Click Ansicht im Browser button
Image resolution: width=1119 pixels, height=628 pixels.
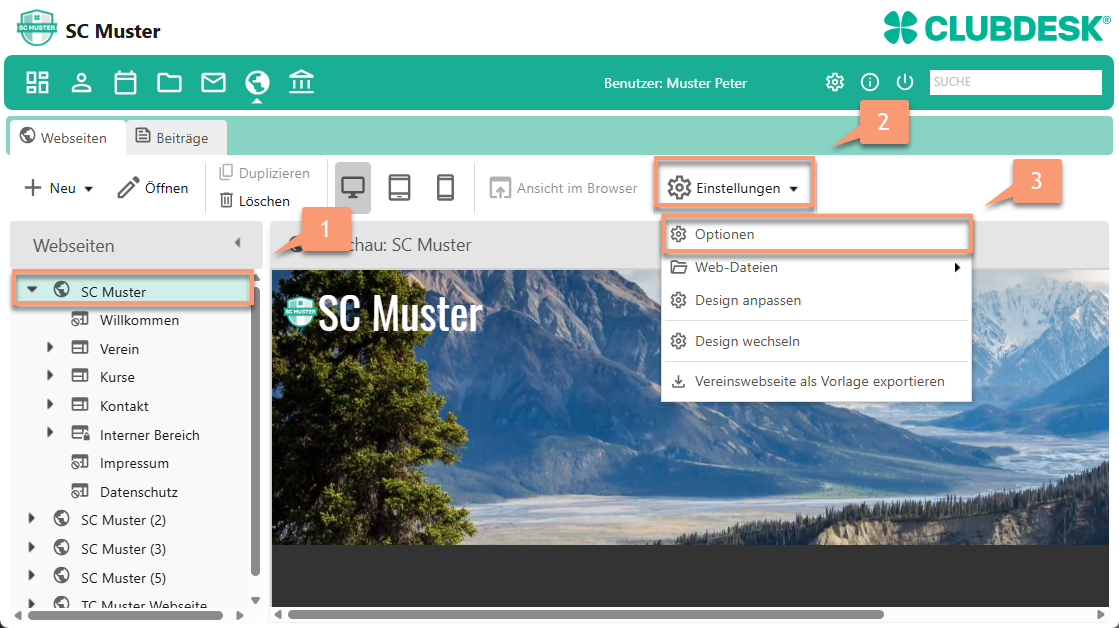click(563, 188)
